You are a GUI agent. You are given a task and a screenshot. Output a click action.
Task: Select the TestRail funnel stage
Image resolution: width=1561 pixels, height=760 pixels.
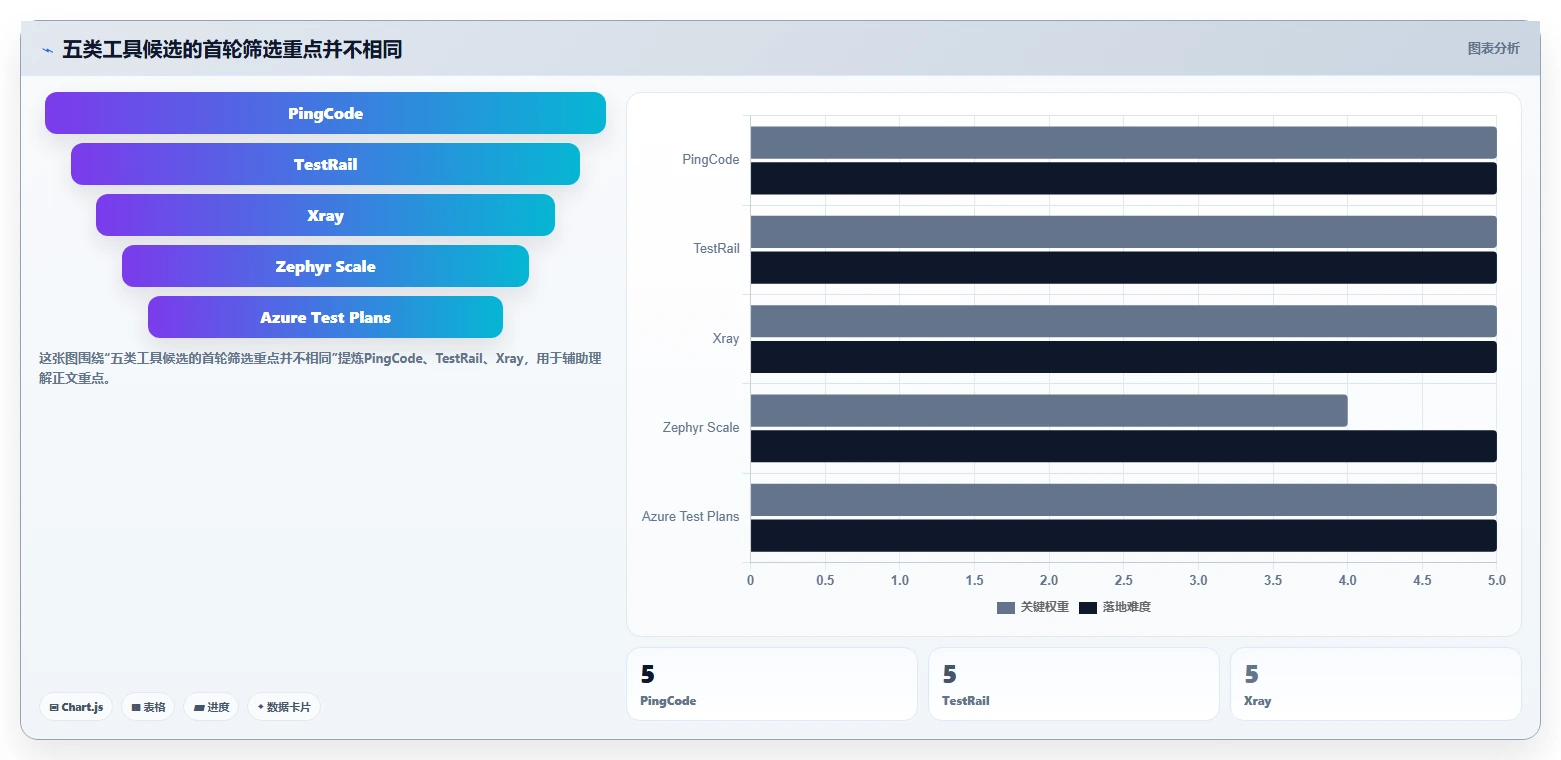(x=325, y=164)
